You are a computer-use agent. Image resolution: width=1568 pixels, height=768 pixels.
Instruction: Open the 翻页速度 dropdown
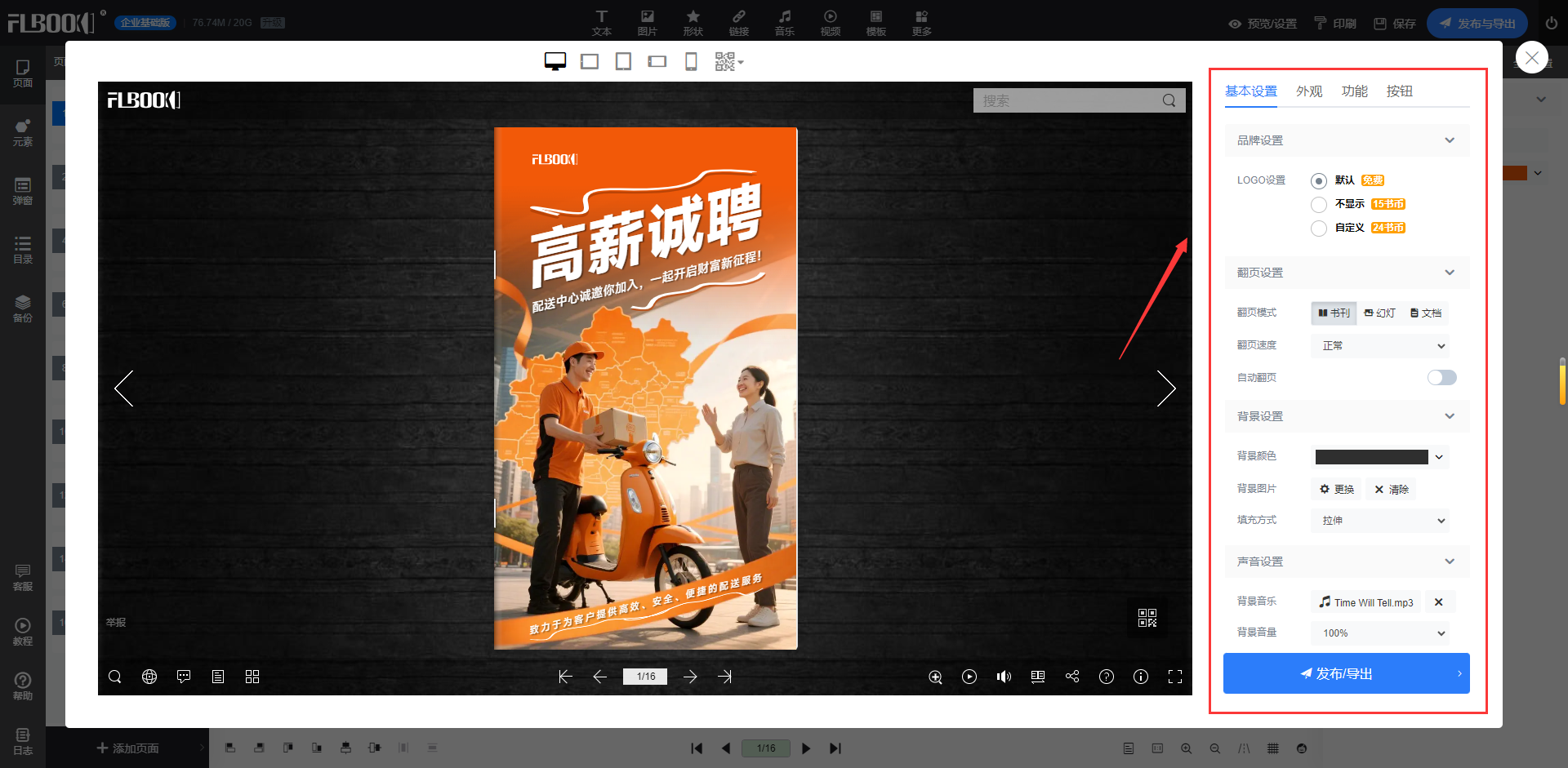click(x=1380, y=346)
